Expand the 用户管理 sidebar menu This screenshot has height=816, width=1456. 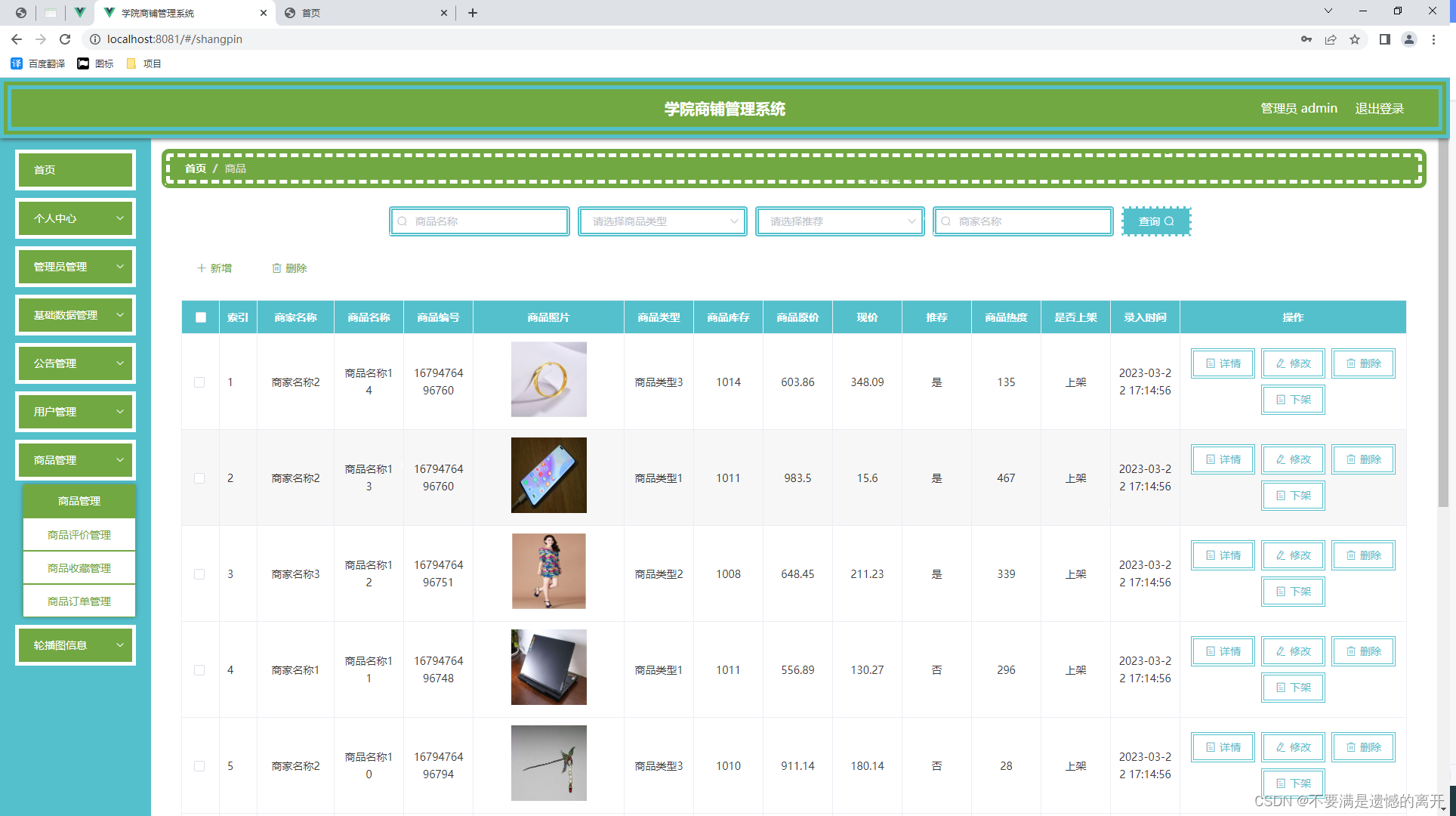click(x=76, y=412)
